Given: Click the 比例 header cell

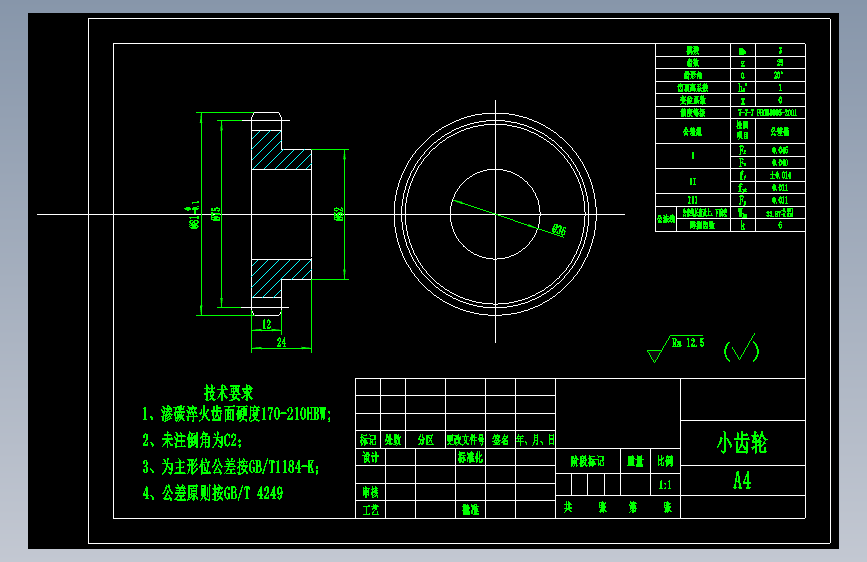Looking at the screenshot, I should coord(665,461).
